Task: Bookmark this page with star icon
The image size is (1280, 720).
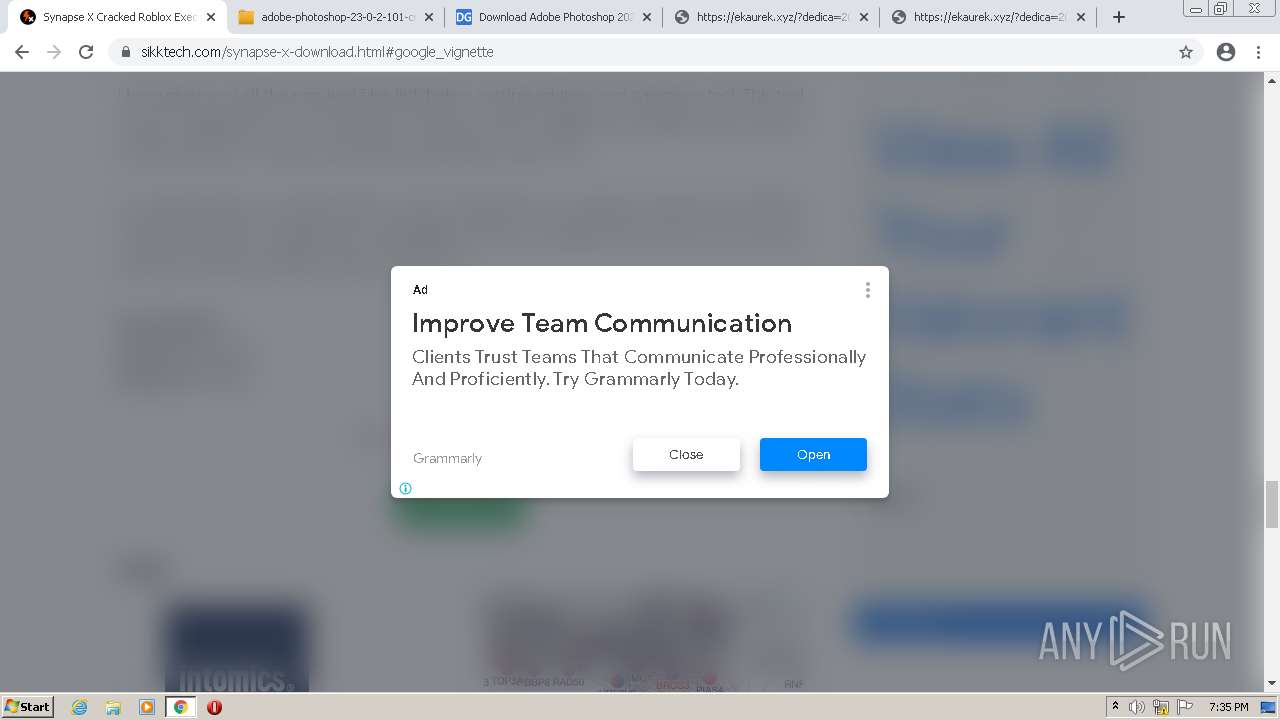Action: coord(1186,52)
